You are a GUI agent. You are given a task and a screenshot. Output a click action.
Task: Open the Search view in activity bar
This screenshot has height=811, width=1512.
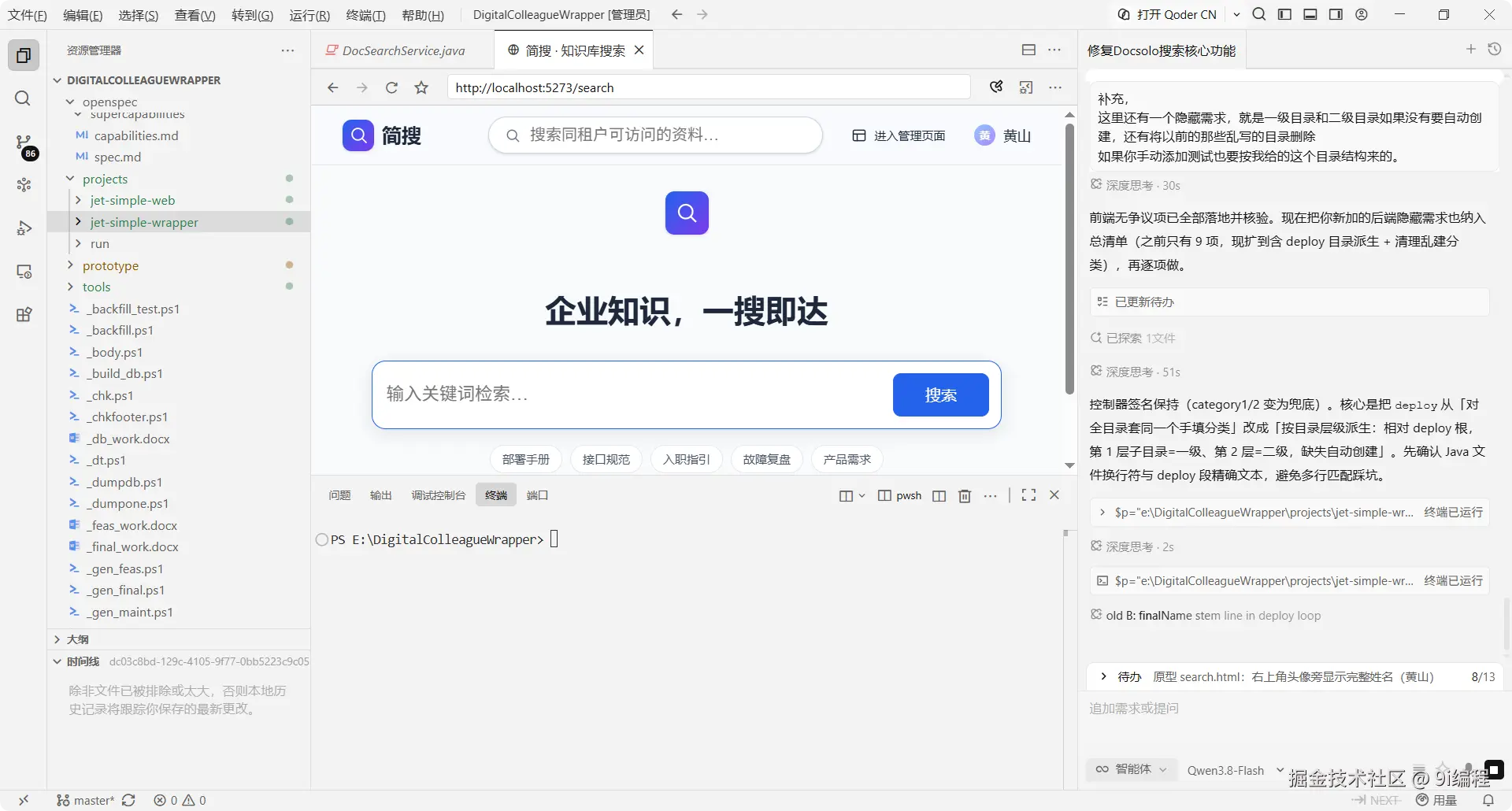[24, 98]
